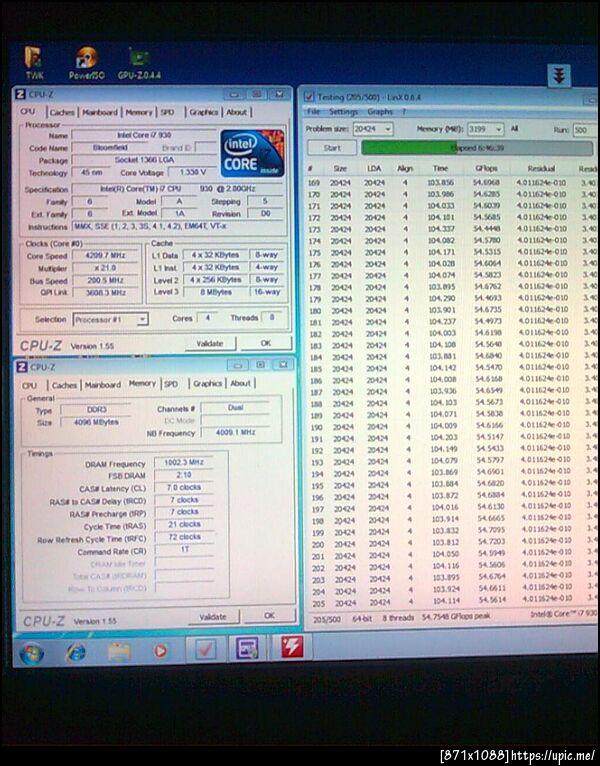Click OK in the top CPU-Z window
The height and width of the screenshot is (766, 600).
tap(266, 343)
